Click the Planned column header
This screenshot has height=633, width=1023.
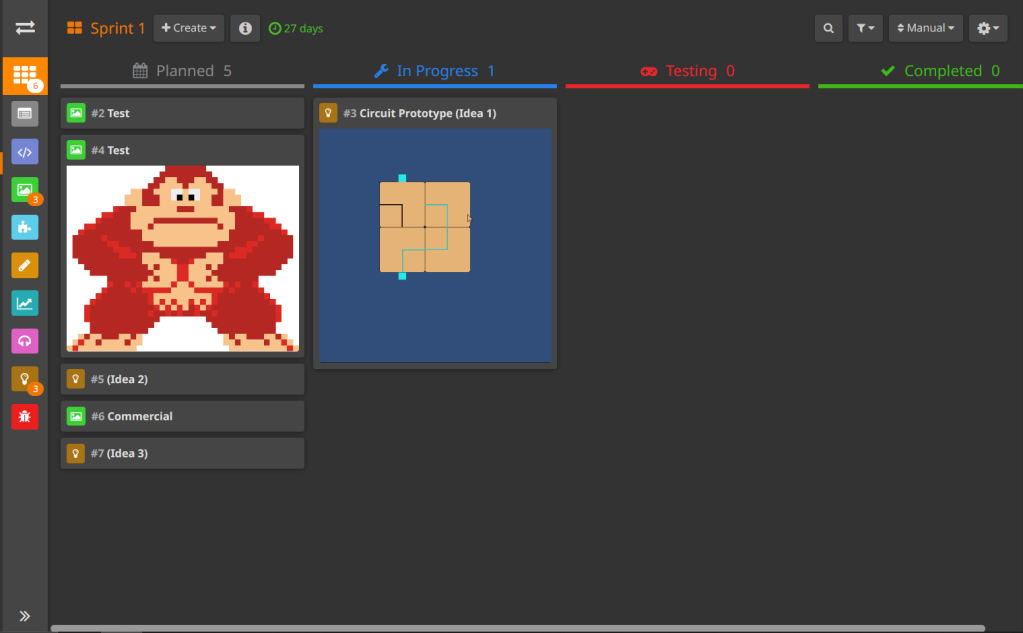click(182, 71)
